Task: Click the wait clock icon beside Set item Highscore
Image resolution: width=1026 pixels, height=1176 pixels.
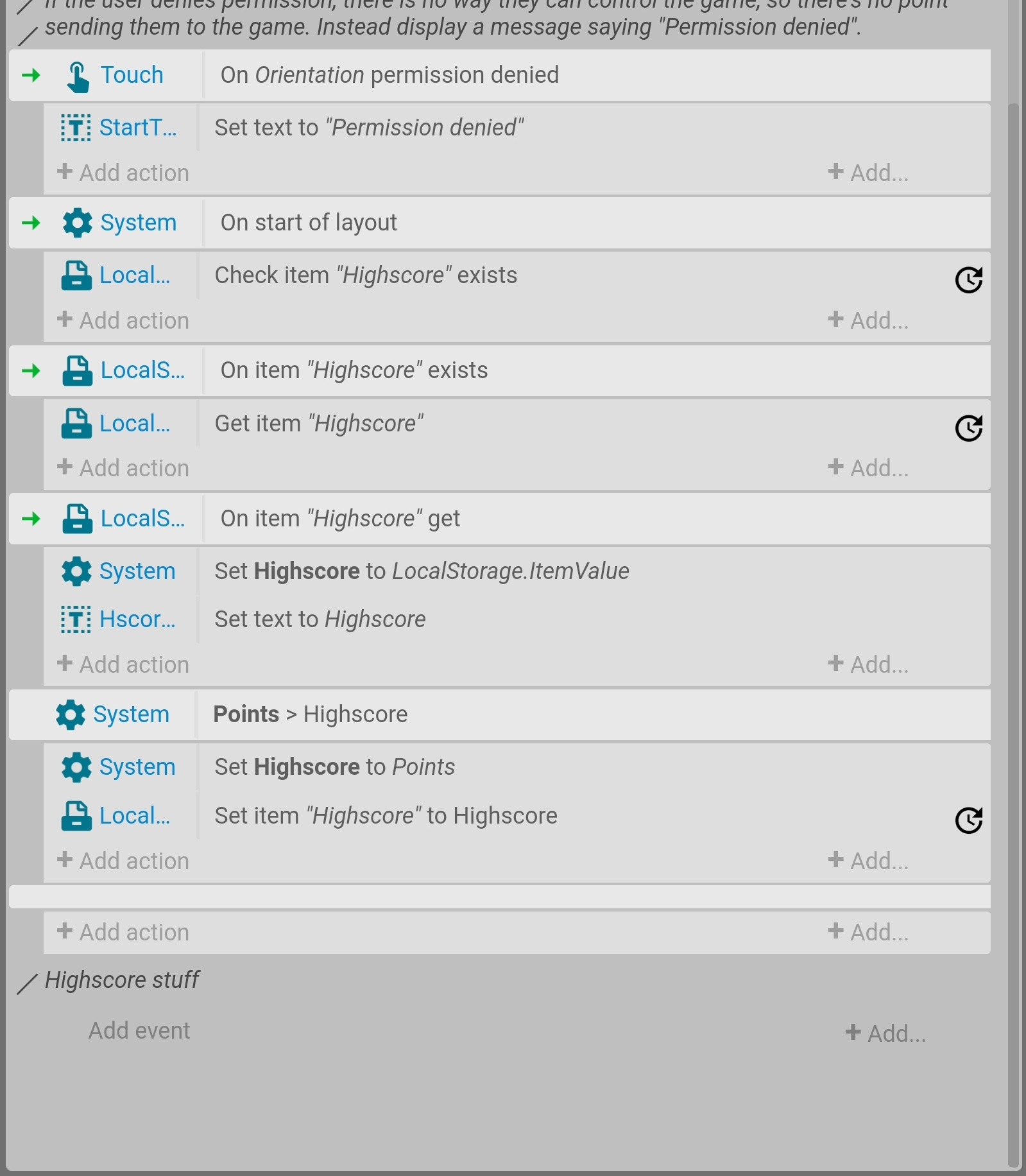Action: coord(968,820)
